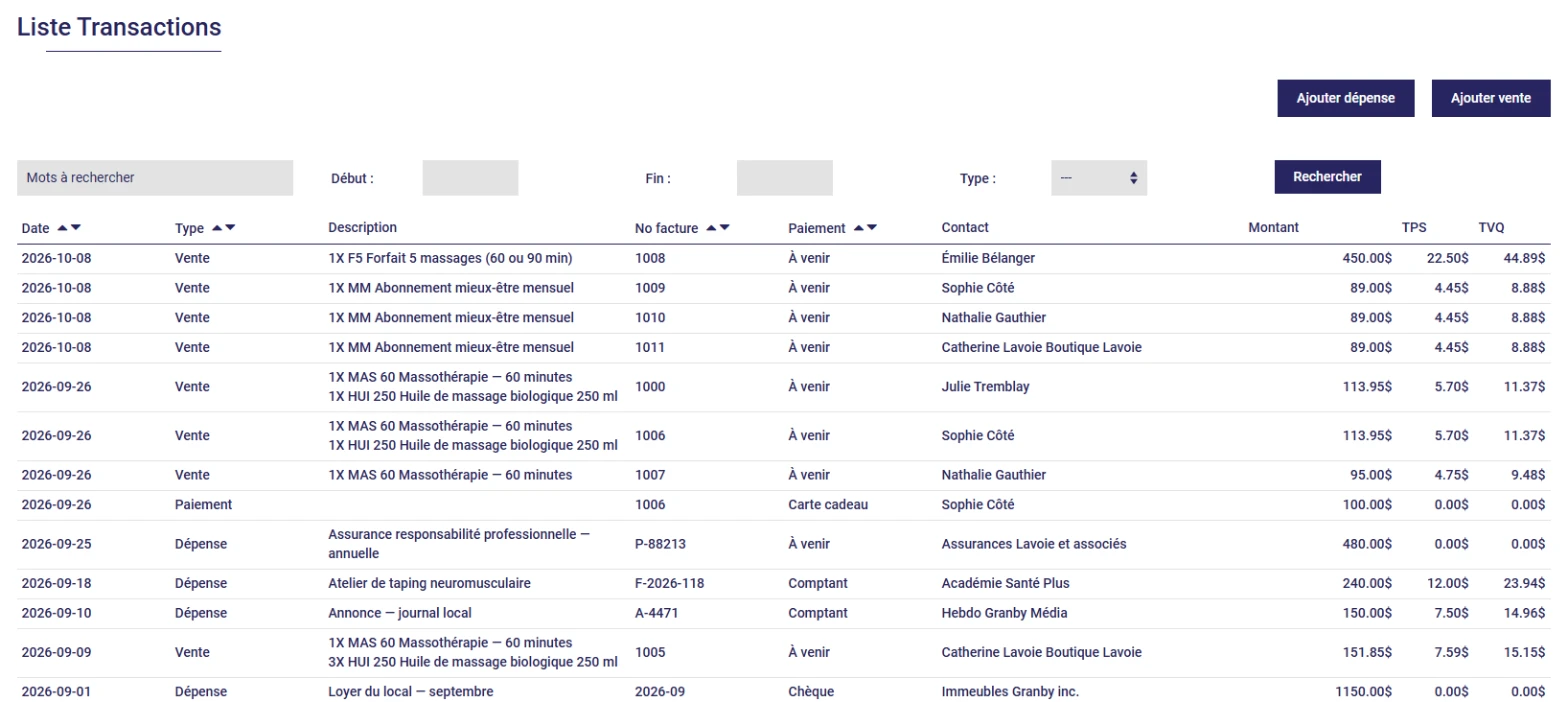Click Assurance responsabilité professionnelle description
1568x702 pixels.
point(459,544)
